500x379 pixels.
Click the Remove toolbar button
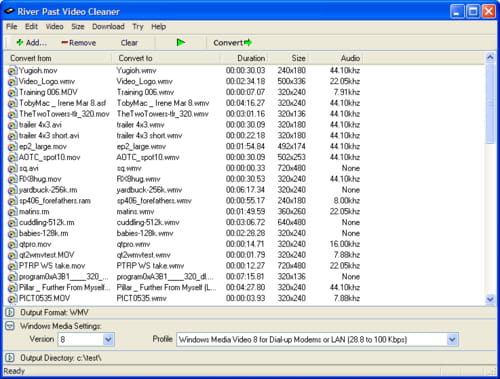pos(79,43)
